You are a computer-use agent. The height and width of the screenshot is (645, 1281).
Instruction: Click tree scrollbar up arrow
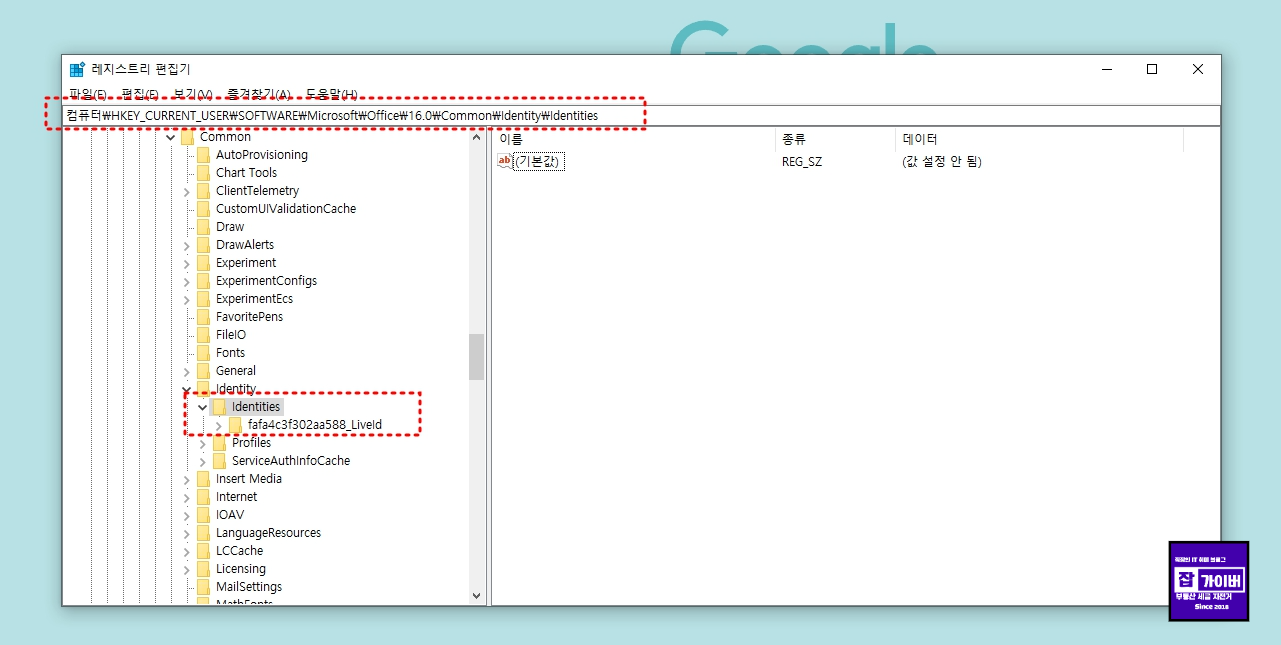(476, 137)
